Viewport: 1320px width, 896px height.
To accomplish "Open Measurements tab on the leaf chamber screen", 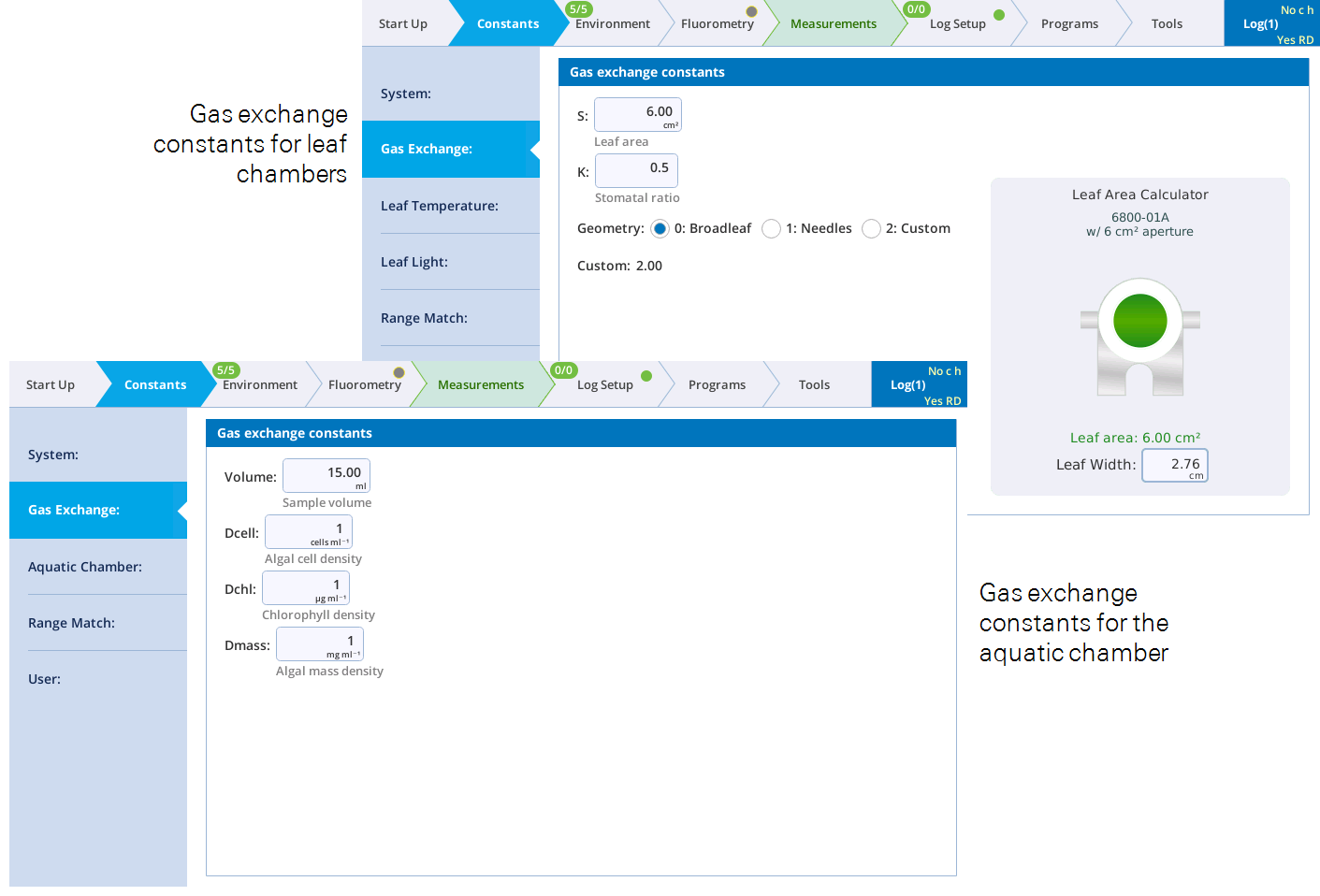I will [833, 24].
